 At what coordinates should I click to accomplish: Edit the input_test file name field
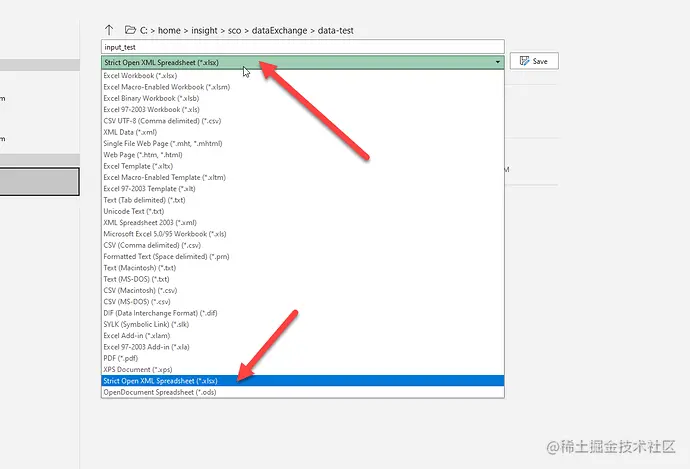point(303,47)
